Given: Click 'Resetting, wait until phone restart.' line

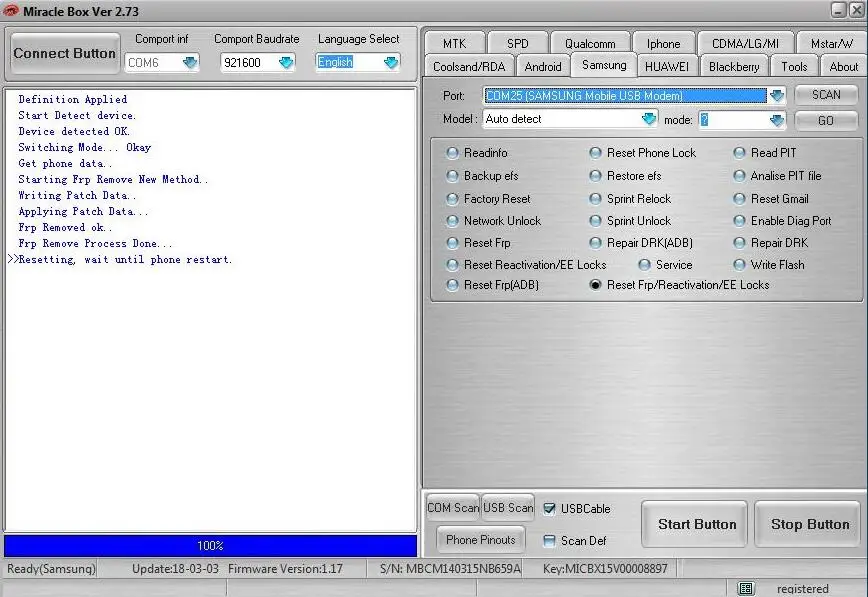Looking at the screenshot, I should point(125,259).
